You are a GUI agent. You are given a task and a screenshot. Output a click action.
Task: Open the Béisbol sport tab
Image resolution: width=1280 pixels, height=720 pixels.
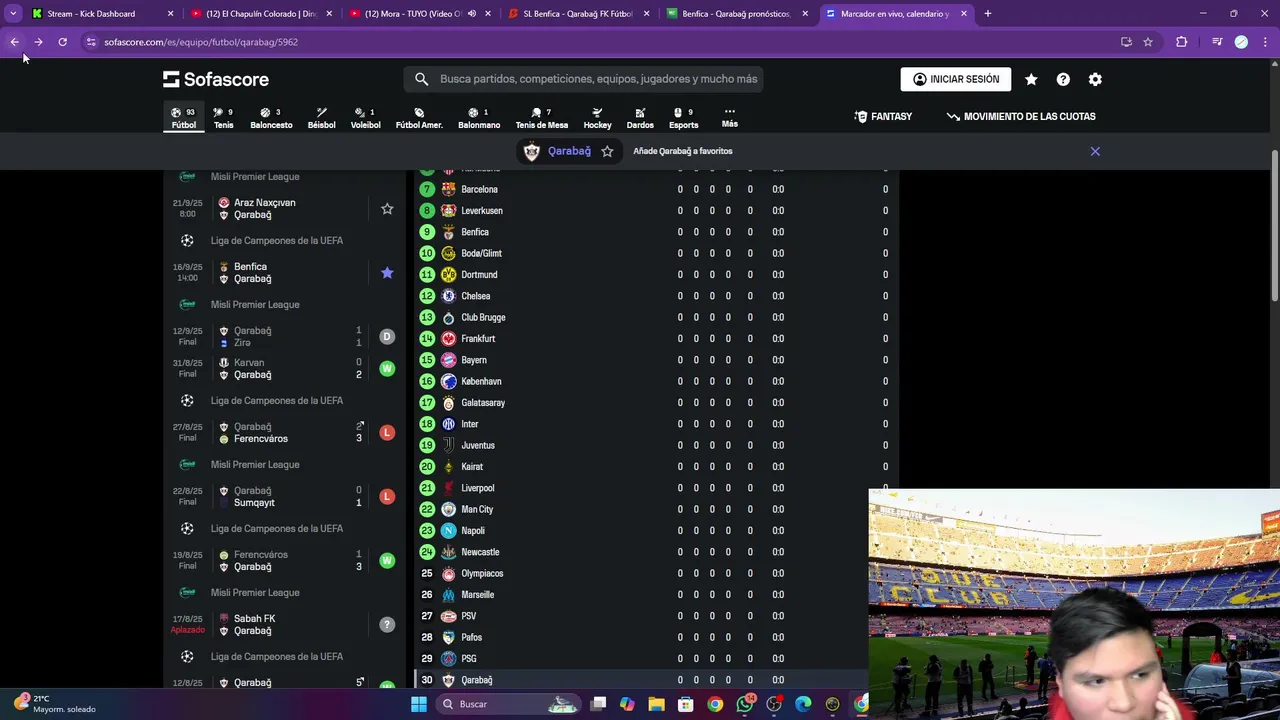pos(321,118)
